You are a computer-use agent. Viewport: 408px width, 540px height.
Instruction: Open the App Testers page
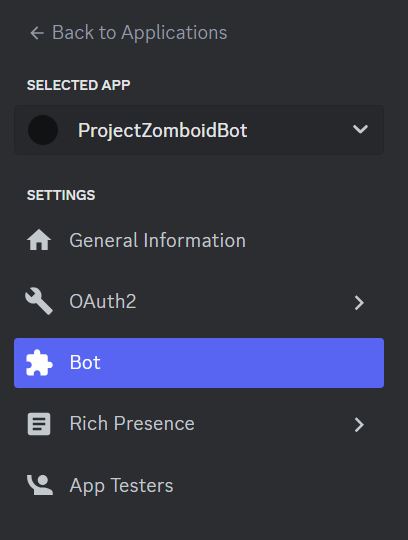[x=121, y=486]
